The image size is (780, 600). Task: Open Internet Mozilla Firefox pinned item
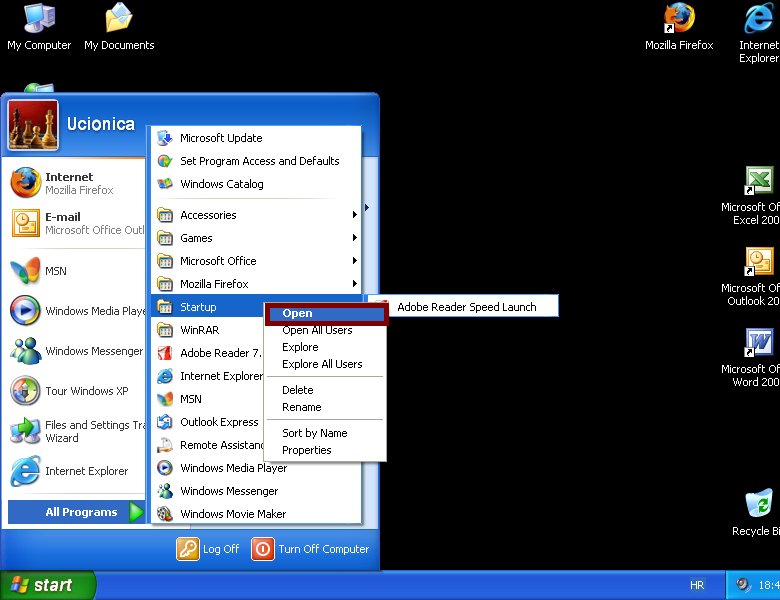[x=76, y=183]
